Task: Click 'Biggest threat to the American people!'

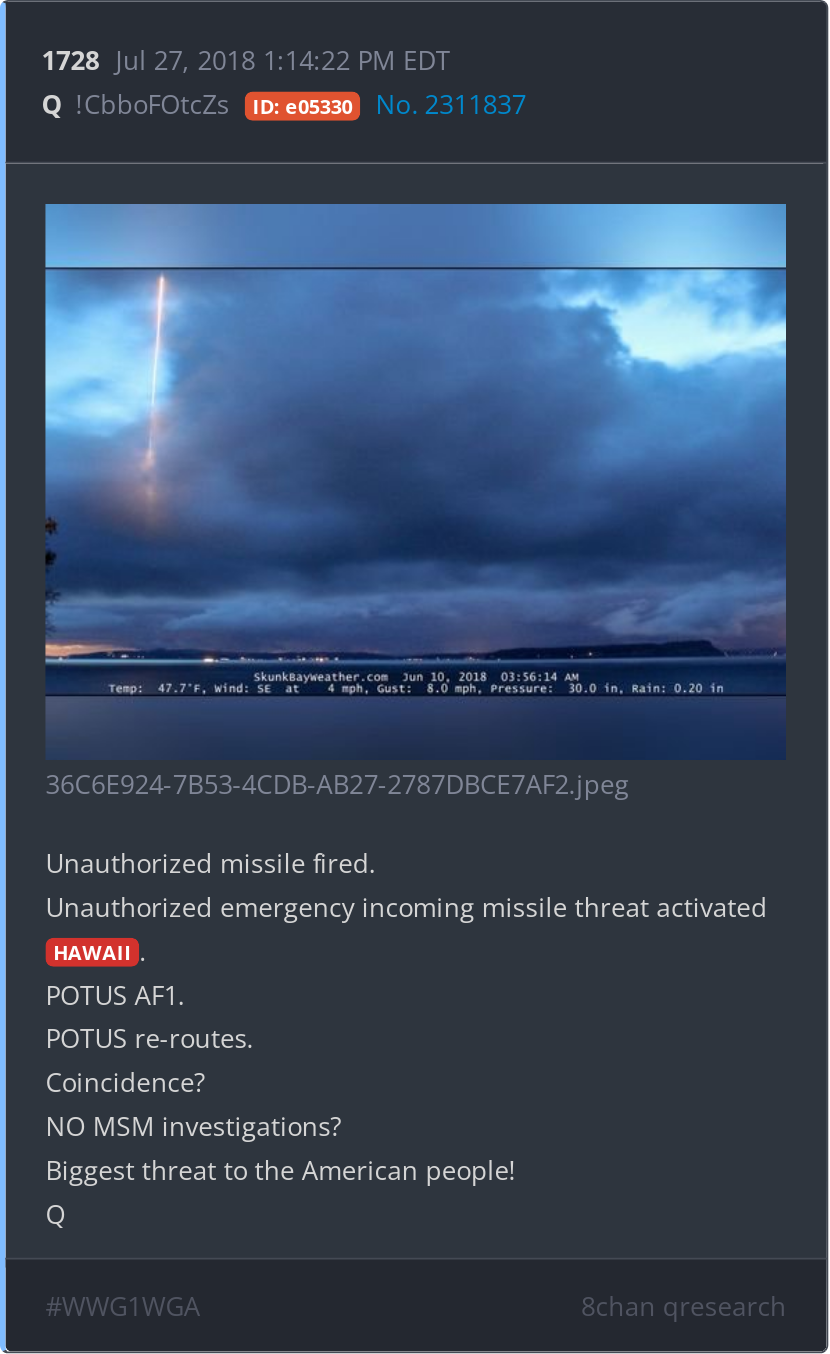Action: coord(280,1171)
